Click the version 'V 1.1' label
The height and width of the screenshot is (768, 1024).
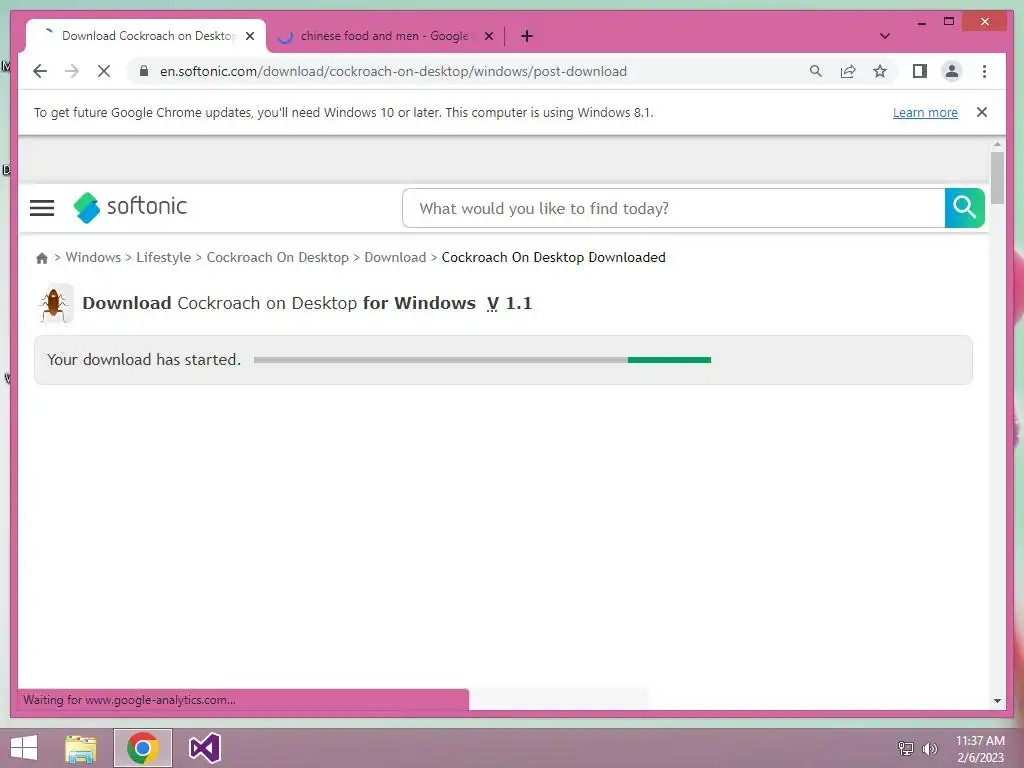click(509, 304)
